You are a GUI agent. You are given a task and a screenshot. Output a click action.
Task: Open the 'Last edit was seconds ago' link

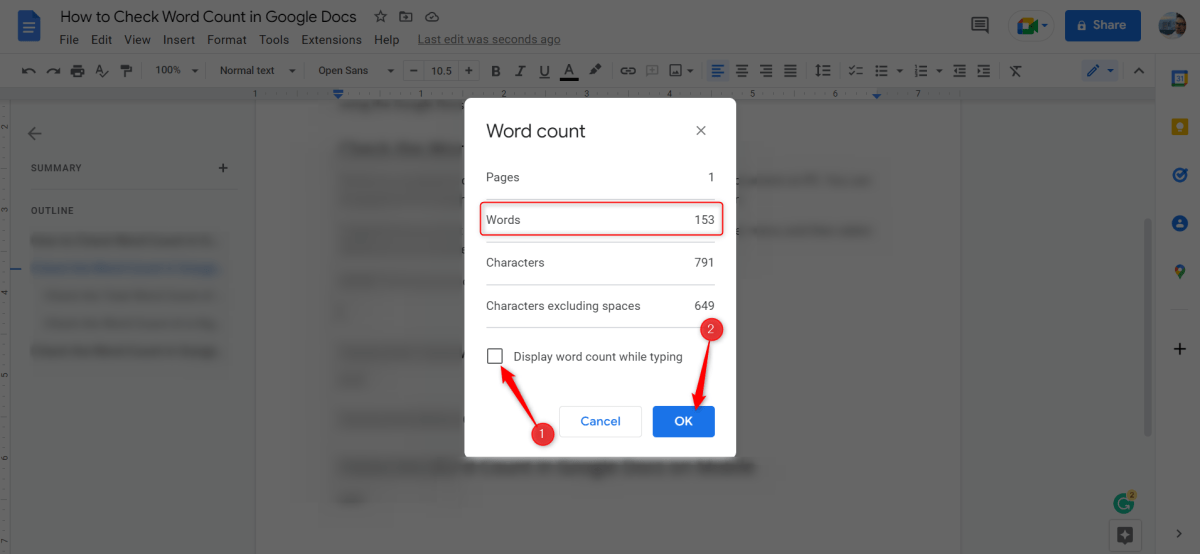(x=489, y=40)
